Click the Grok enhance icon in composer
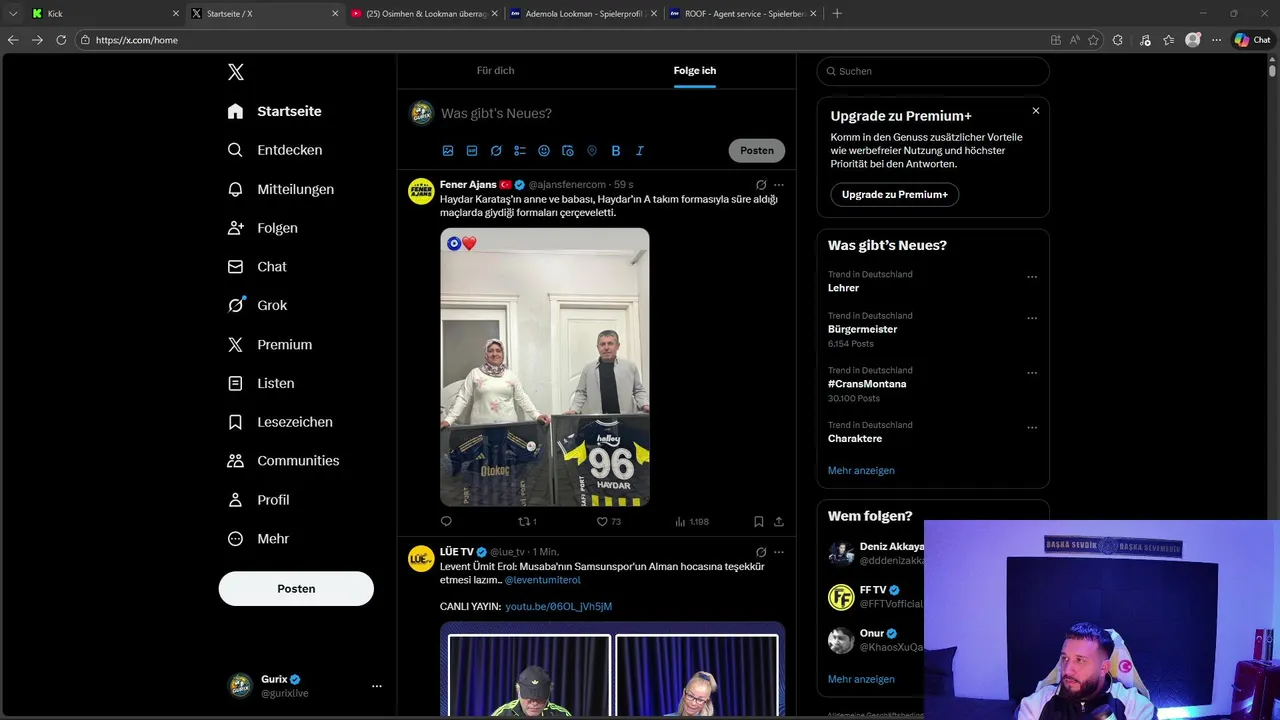The width and height of the screenshot is (1280, 720). tap(496, 151)
